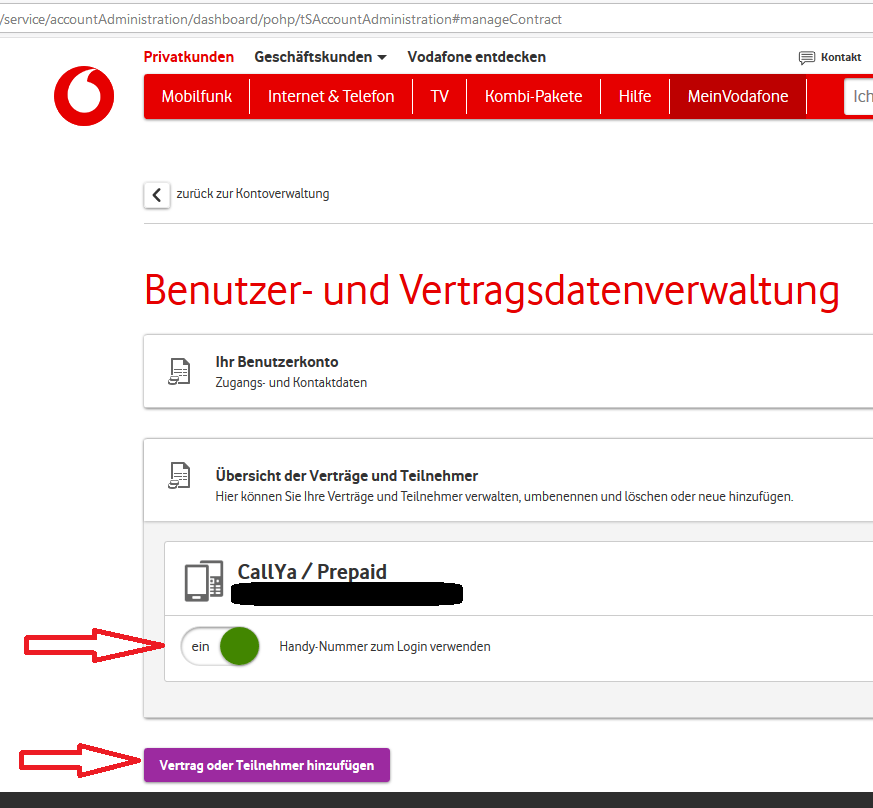
Task: Click the Handy-Nummer zum Login verwenden label
Action: click(385, 647)
